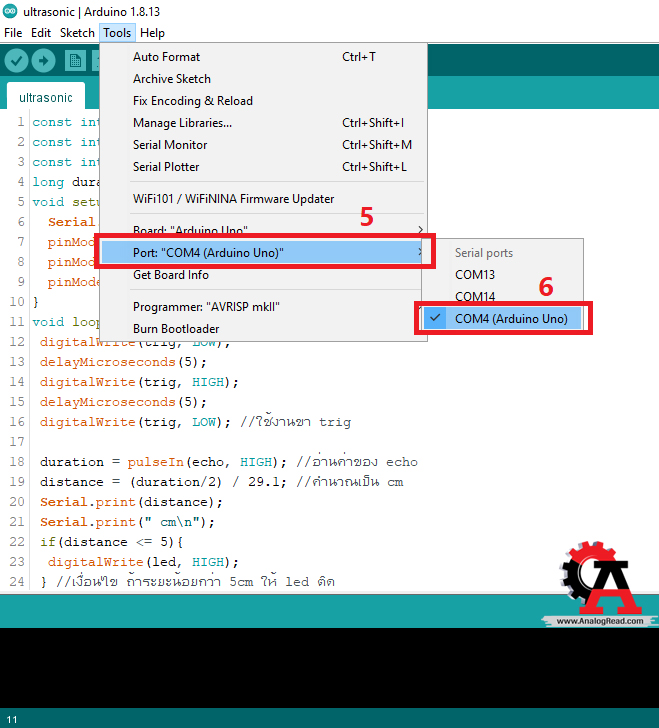This screenshot has height=728, width=659.
Task: Open Manage Libraries from Tools menu
Action: click(263, 123)
